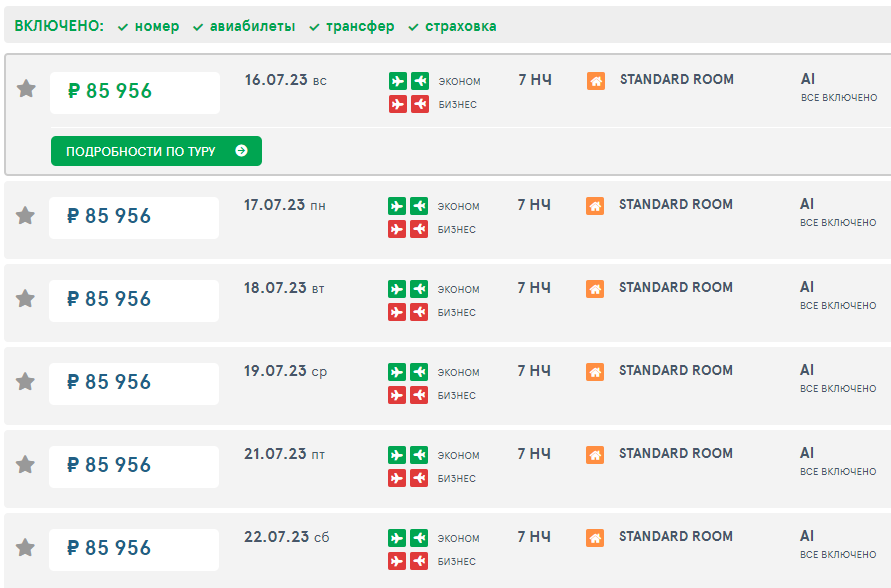Click STANDARD ROOM on 19.07.23 row

click(x=676, y=370)
